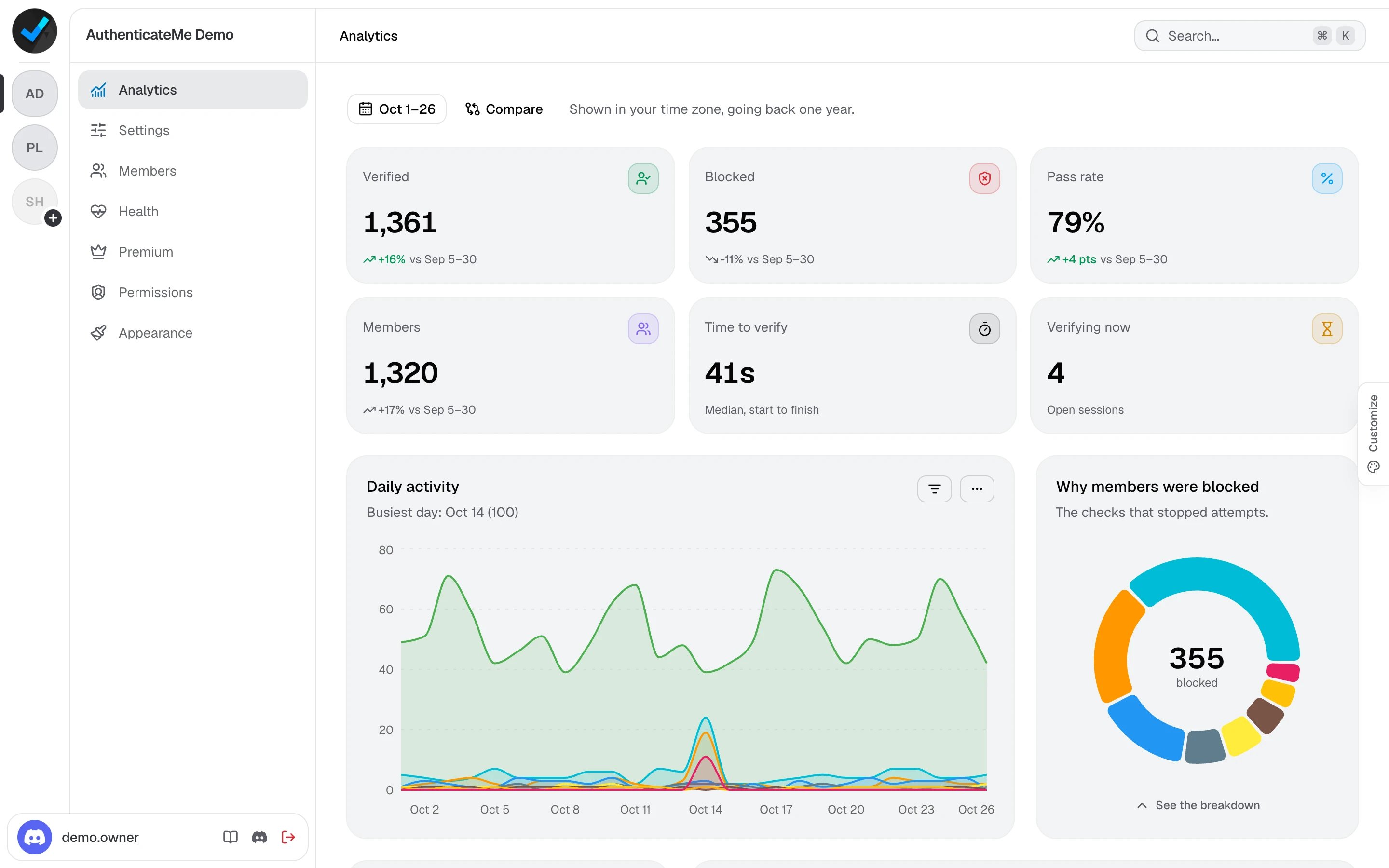
Task: Open the Discord server icon near logout
Action: tap(259, 837)
